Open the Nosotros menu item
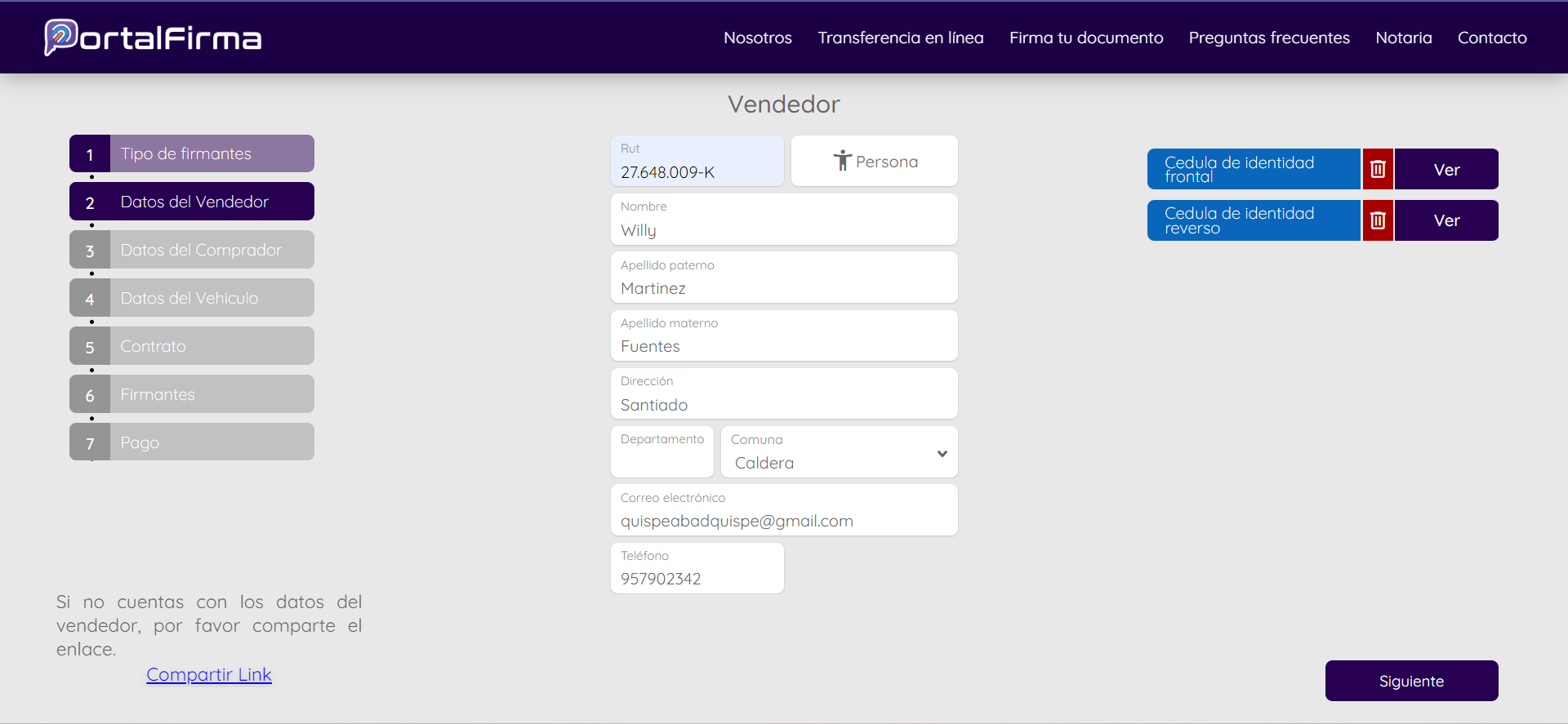The width and height of the screenshot is (1568, 724). click(x=757, y=38)
